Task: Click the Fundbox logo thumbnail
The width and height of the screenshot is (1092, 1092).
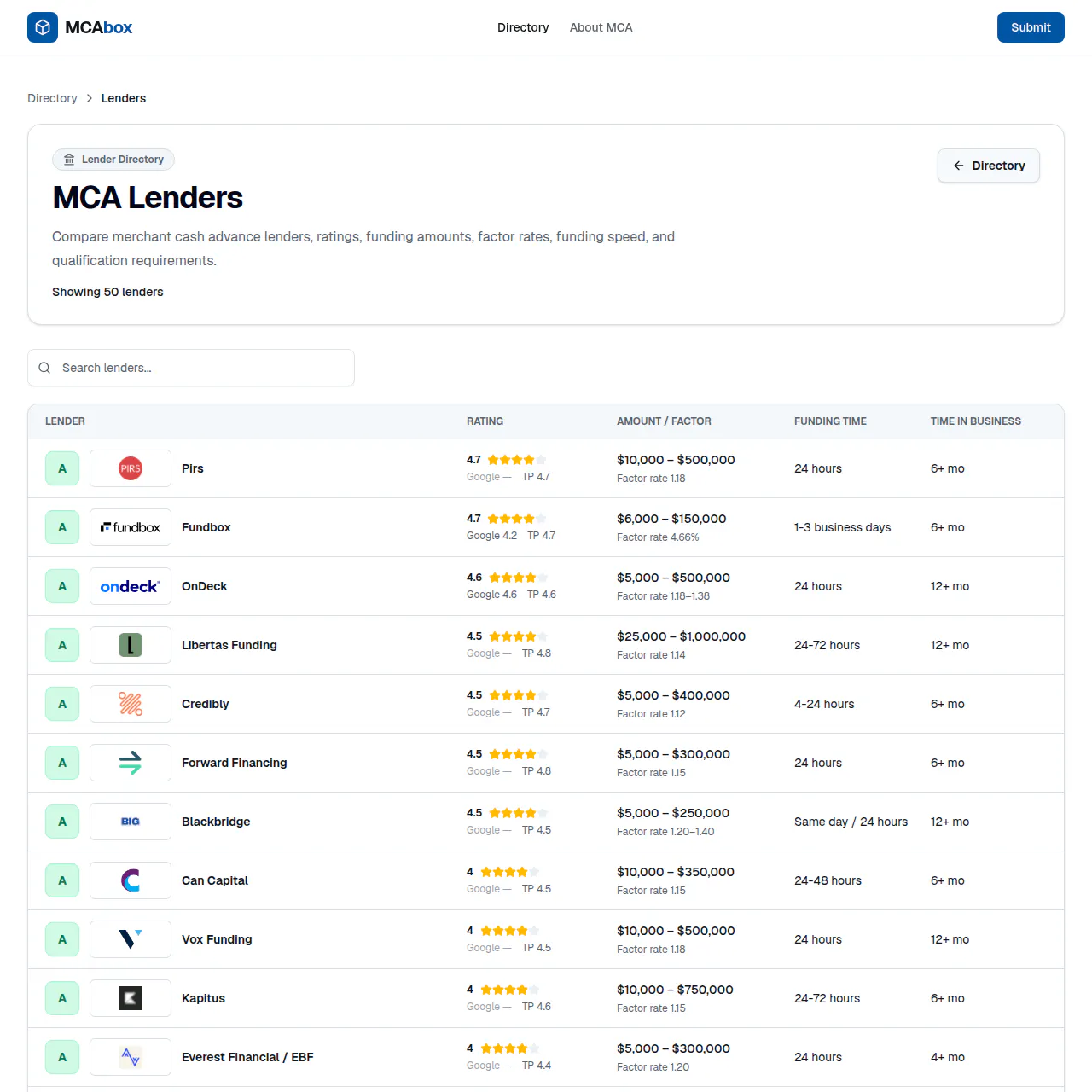Action: pos(131,527)
